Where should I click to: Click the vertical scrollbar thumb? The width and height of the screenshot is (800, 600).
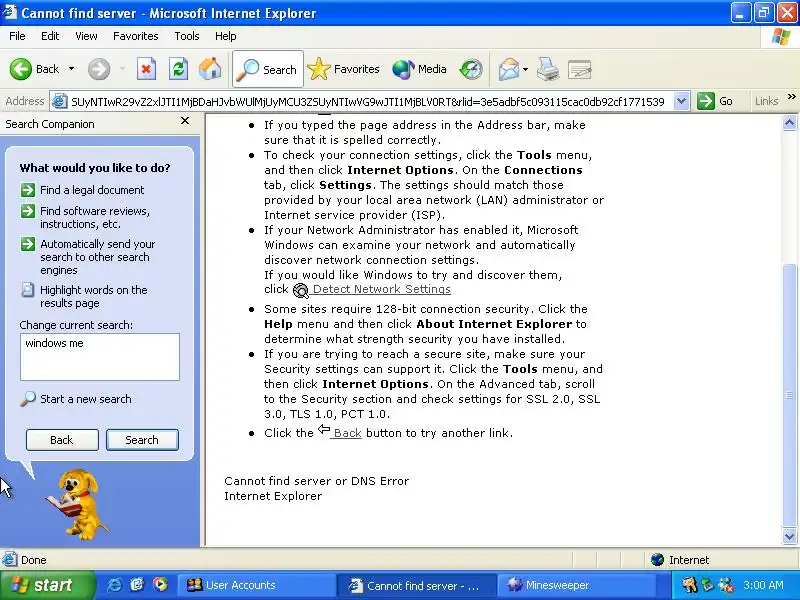pyautogui.click(x=789, y=394)
